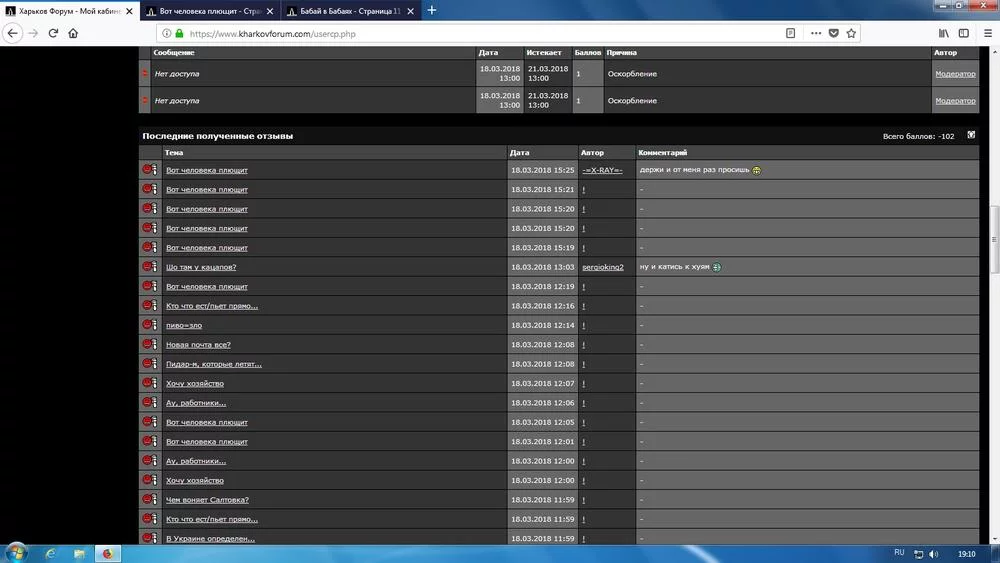Select the 'Харьков Форум - Мой кабинет' tab
Image resolution: width=1000 pixels, height=563 pixels.
[x=69, y=11]
